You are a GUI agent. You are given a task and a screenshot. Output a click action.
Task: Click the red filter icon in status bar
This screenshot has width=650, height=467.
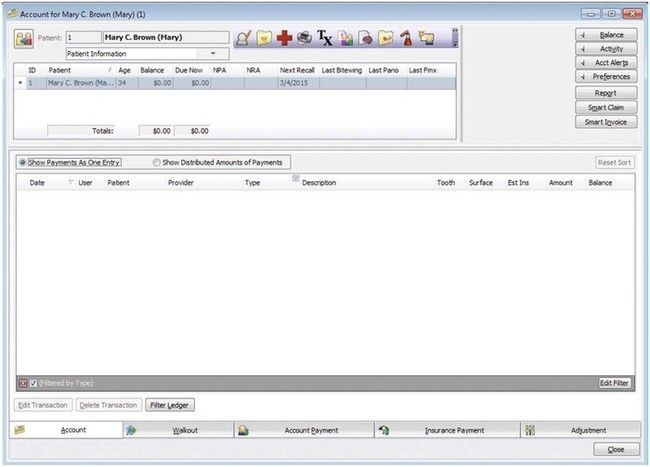point(22,383)
